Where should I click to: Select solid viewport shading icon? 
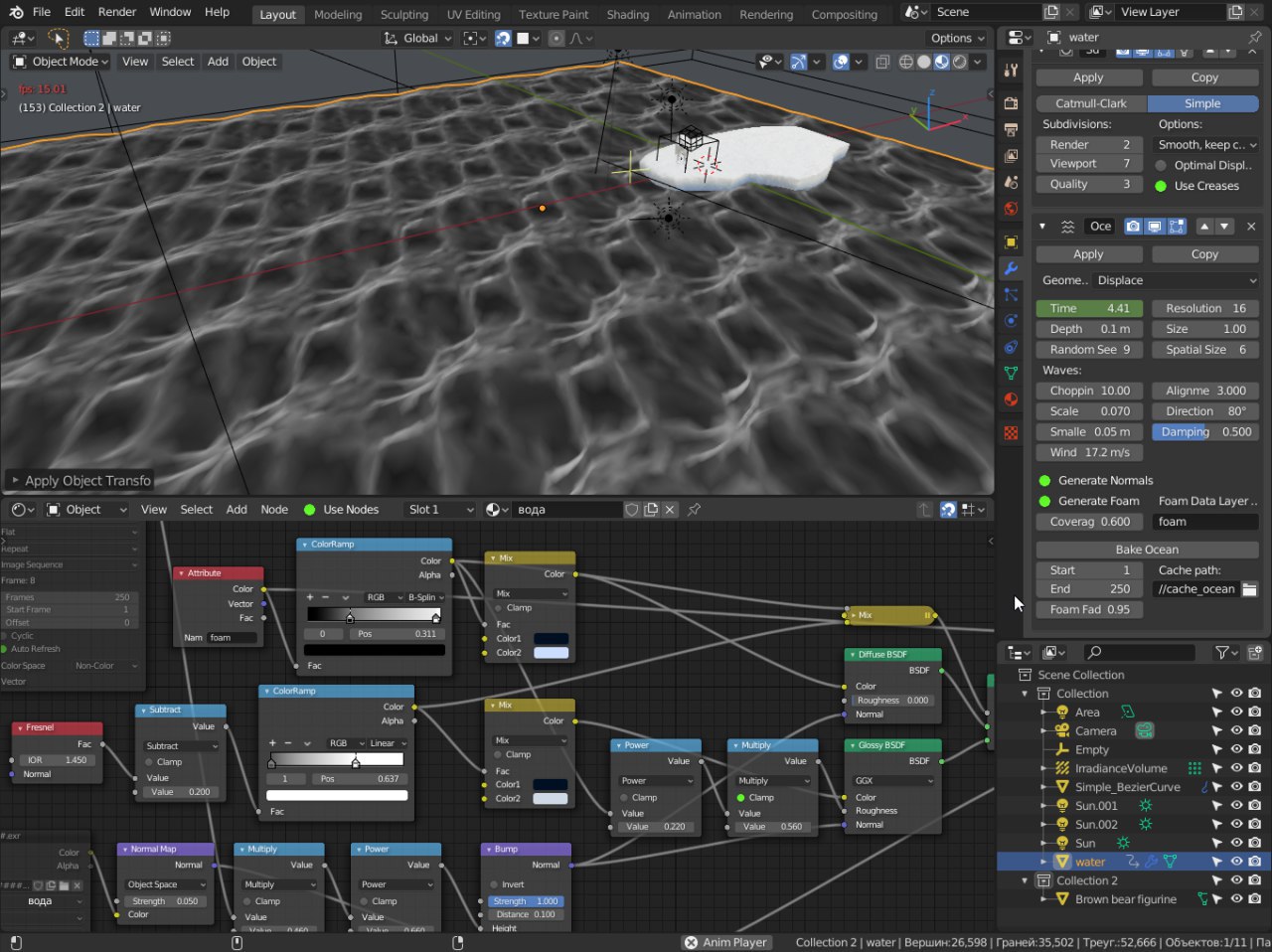pyautogui.click(x=924, y=62)
